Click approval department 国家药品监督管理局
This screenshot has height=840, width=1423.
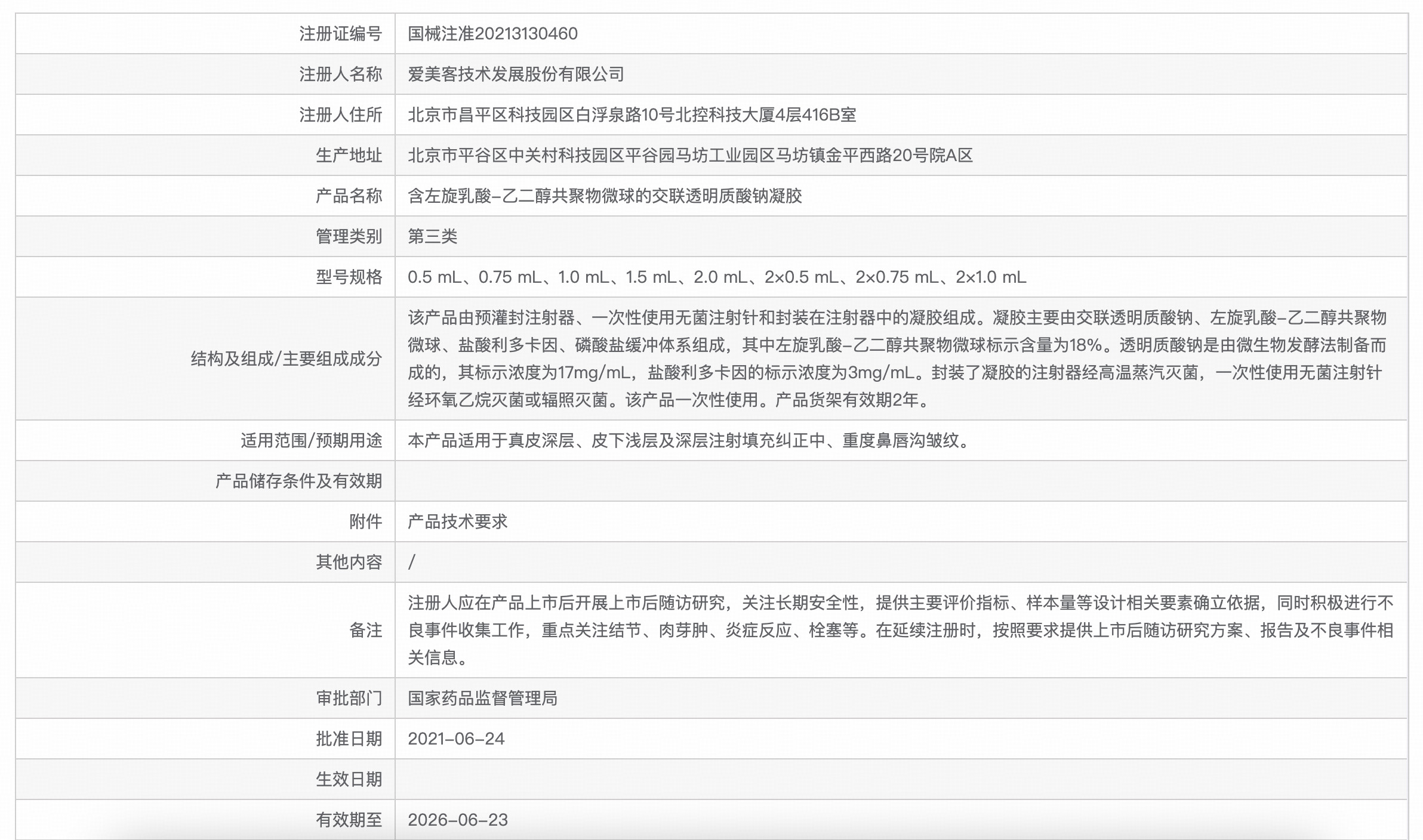[x=482, y=698]
